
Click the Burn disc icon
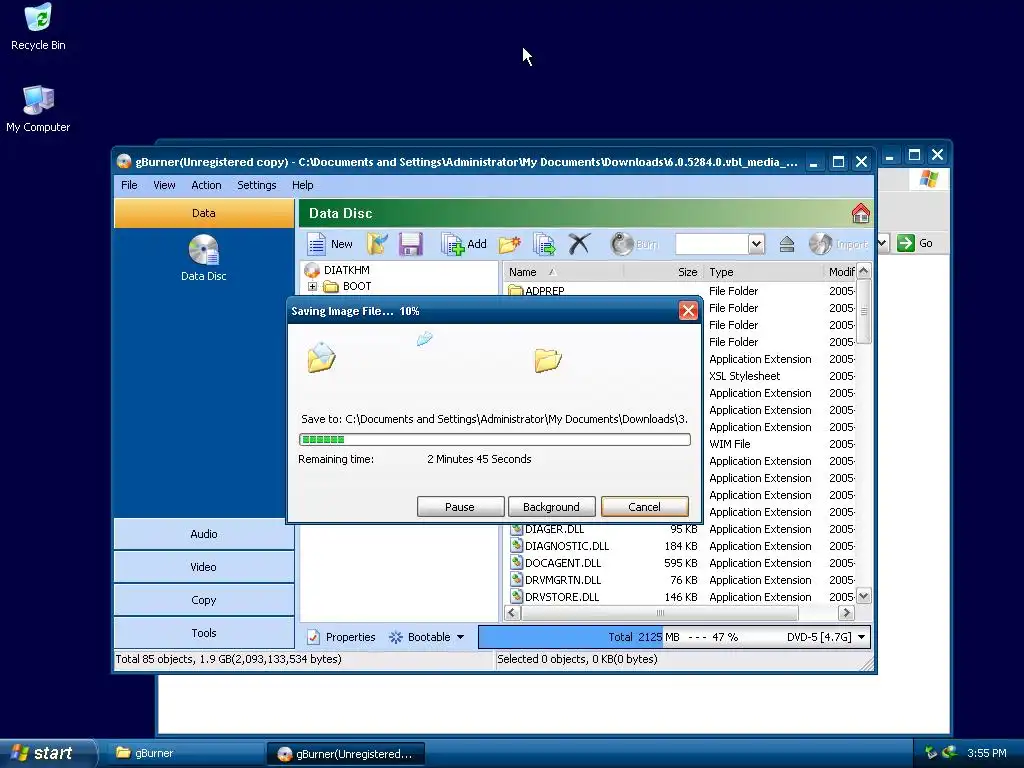pyautogui.click(x=622, y=244)
